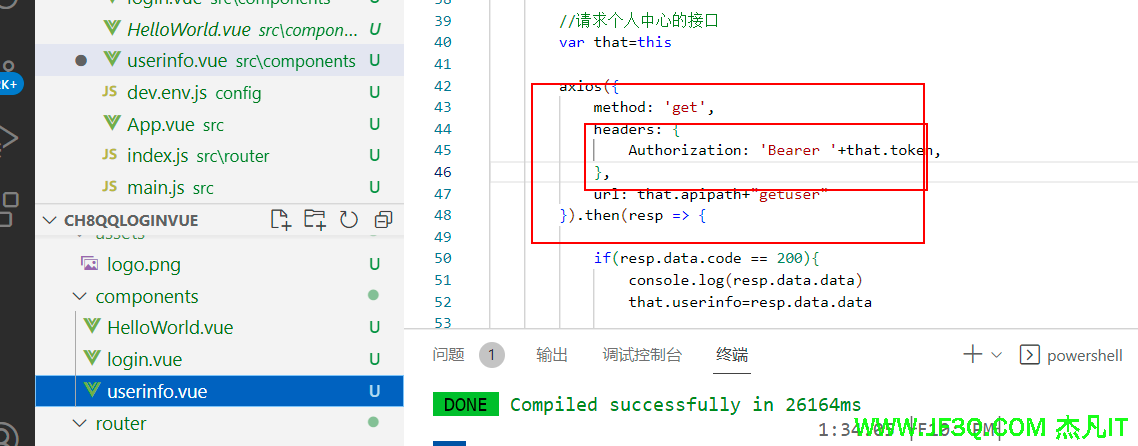1138x446 pixels.
Task: Open the new terminal dropdown arrow
Action: [996, 355]
